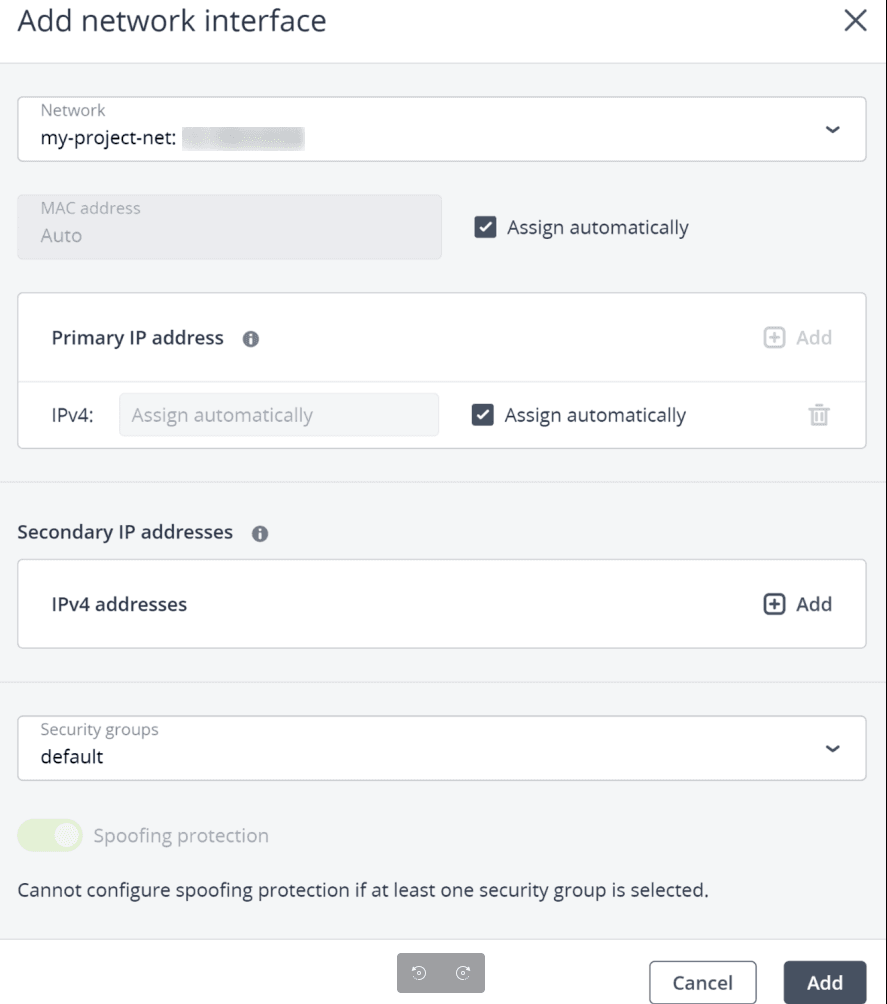
Task: Uncheck IPv4 Assign automatically checkbox
Action: click(483, 415)
